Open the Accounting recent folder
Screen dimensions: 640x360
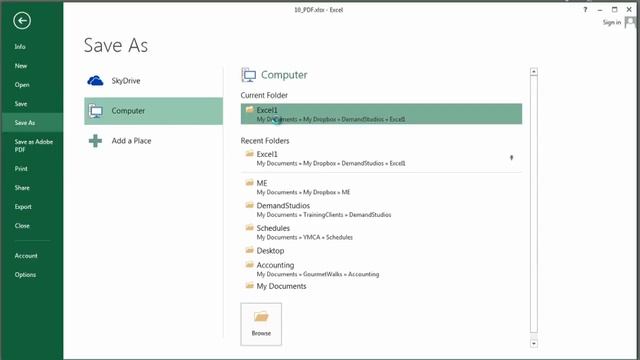point(381,269)
